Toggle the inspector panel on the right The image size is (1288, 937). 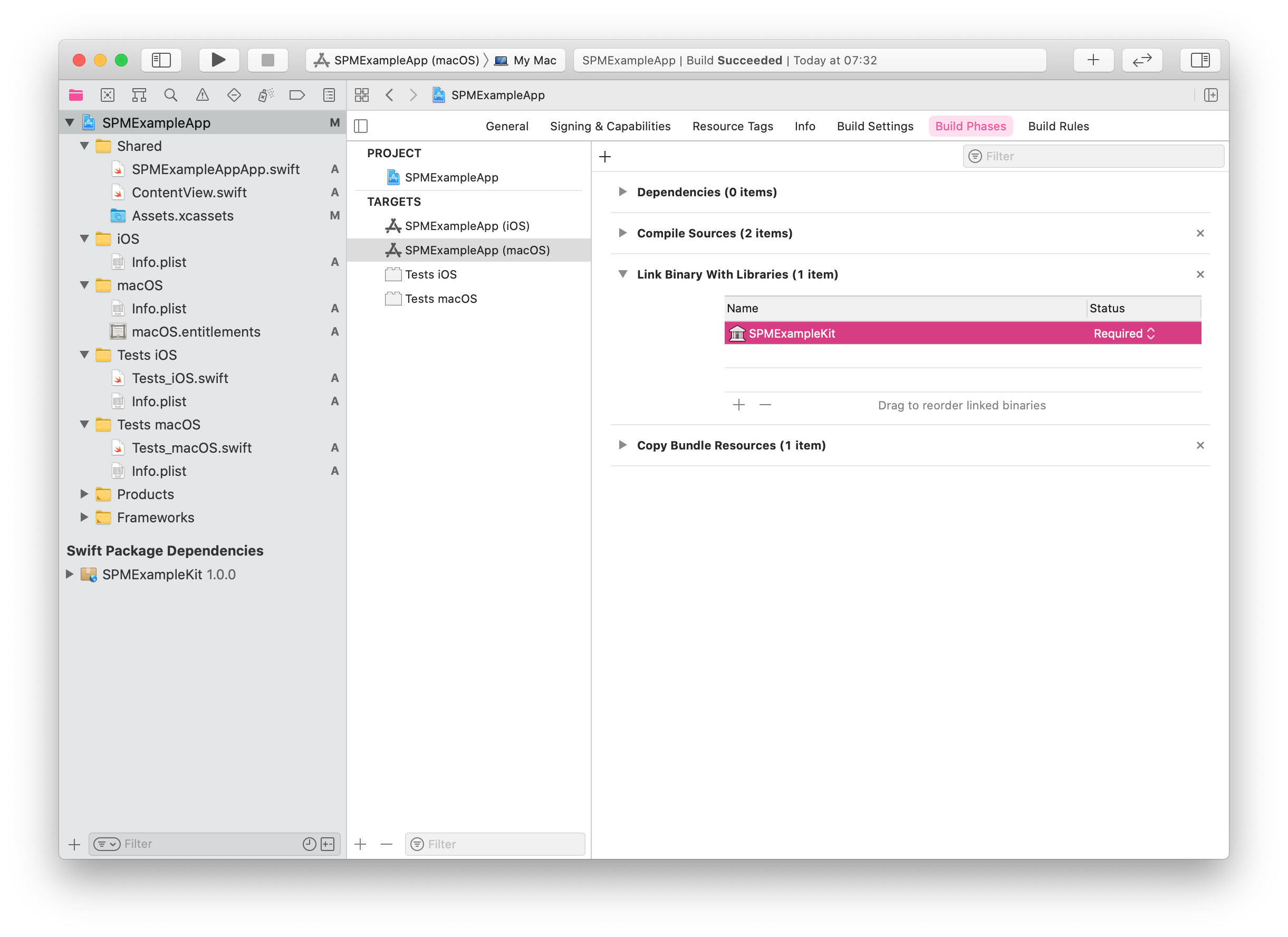pyautogui.click(x=1199, y=60)
